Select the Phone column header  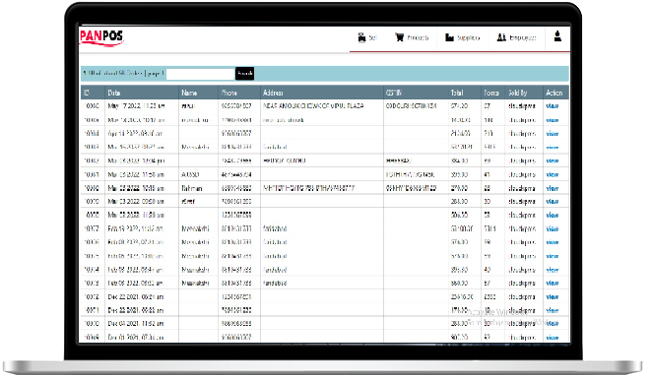click(229, 93)
